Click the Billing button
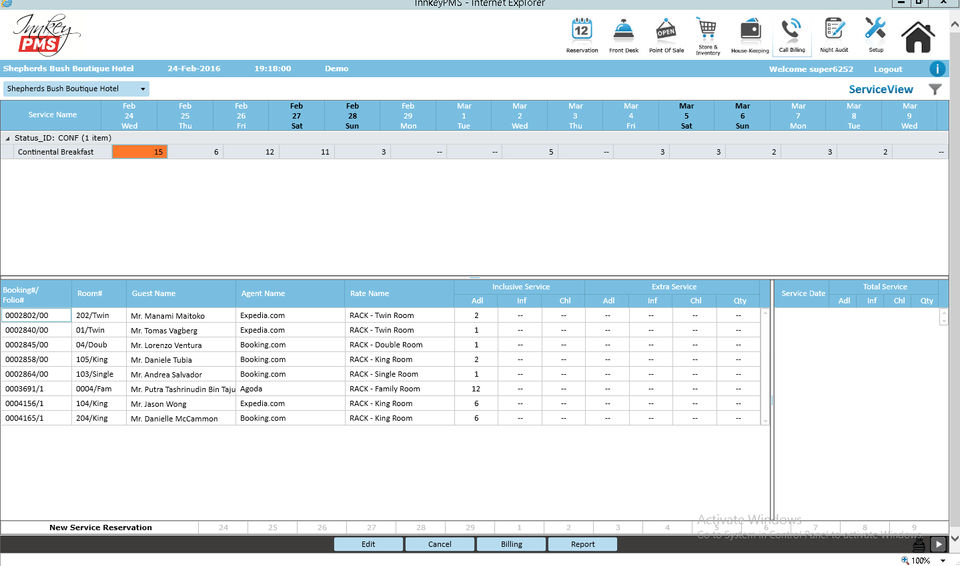Viewport: 960px width, 566px height. 511,544
